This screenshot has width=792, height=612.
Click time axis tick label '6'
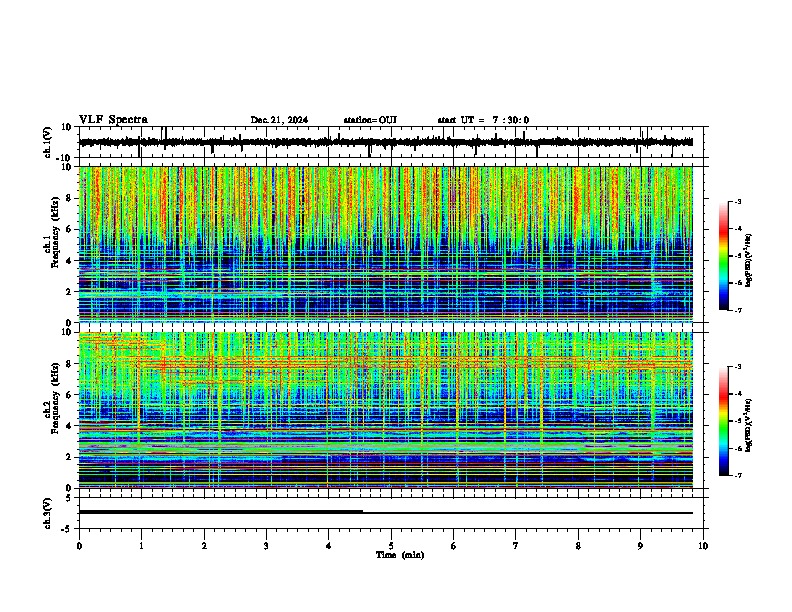(453, 546)
